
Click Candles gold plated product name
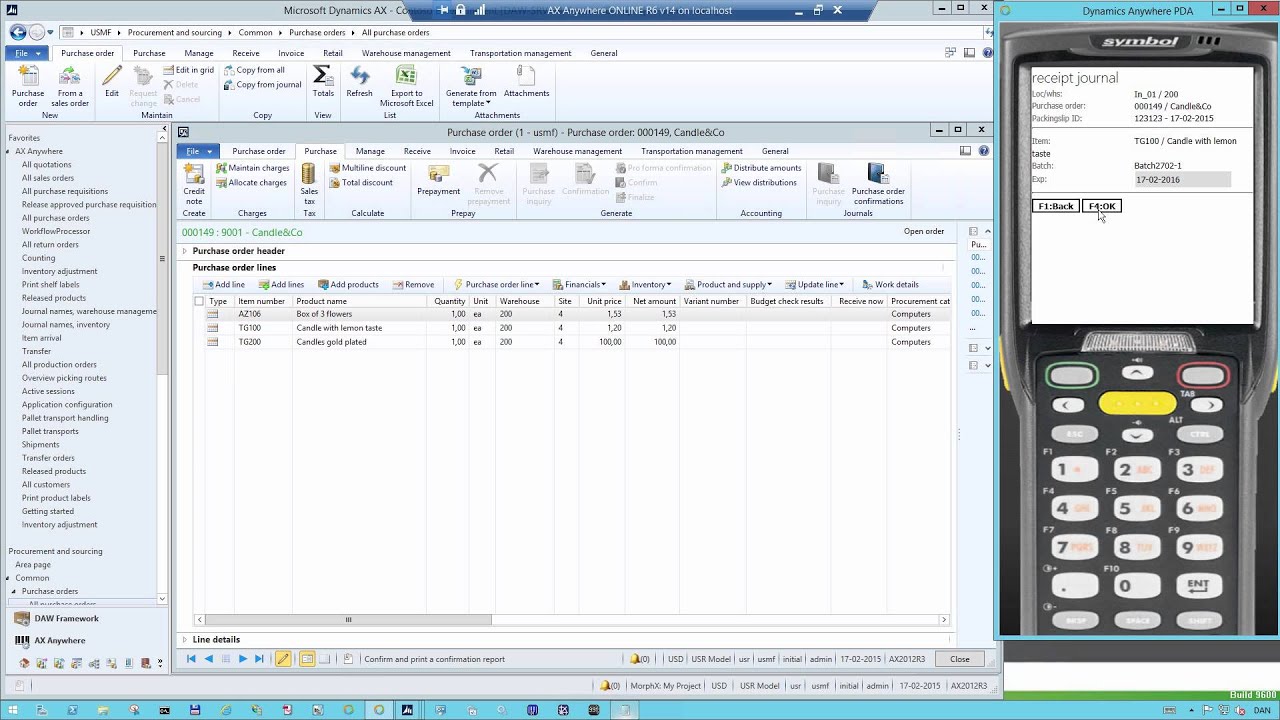pyautogui.click(x=331, y=342)
